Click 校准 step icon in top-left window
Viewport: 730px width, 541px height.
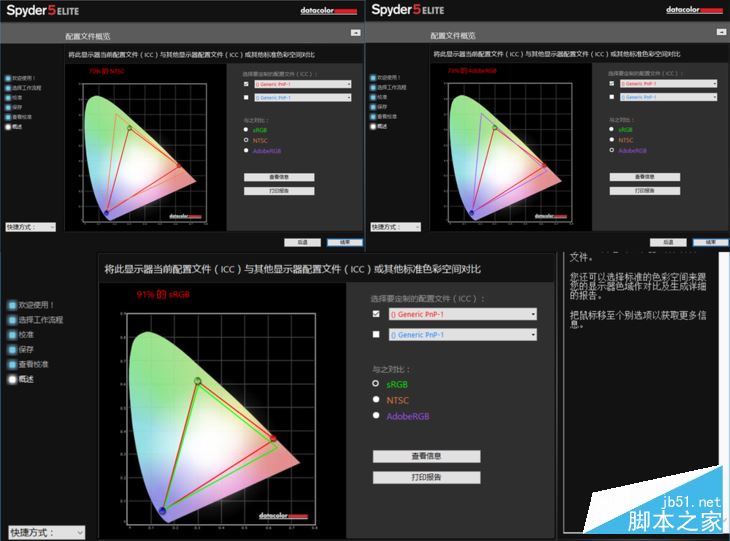tap(8, 98)
